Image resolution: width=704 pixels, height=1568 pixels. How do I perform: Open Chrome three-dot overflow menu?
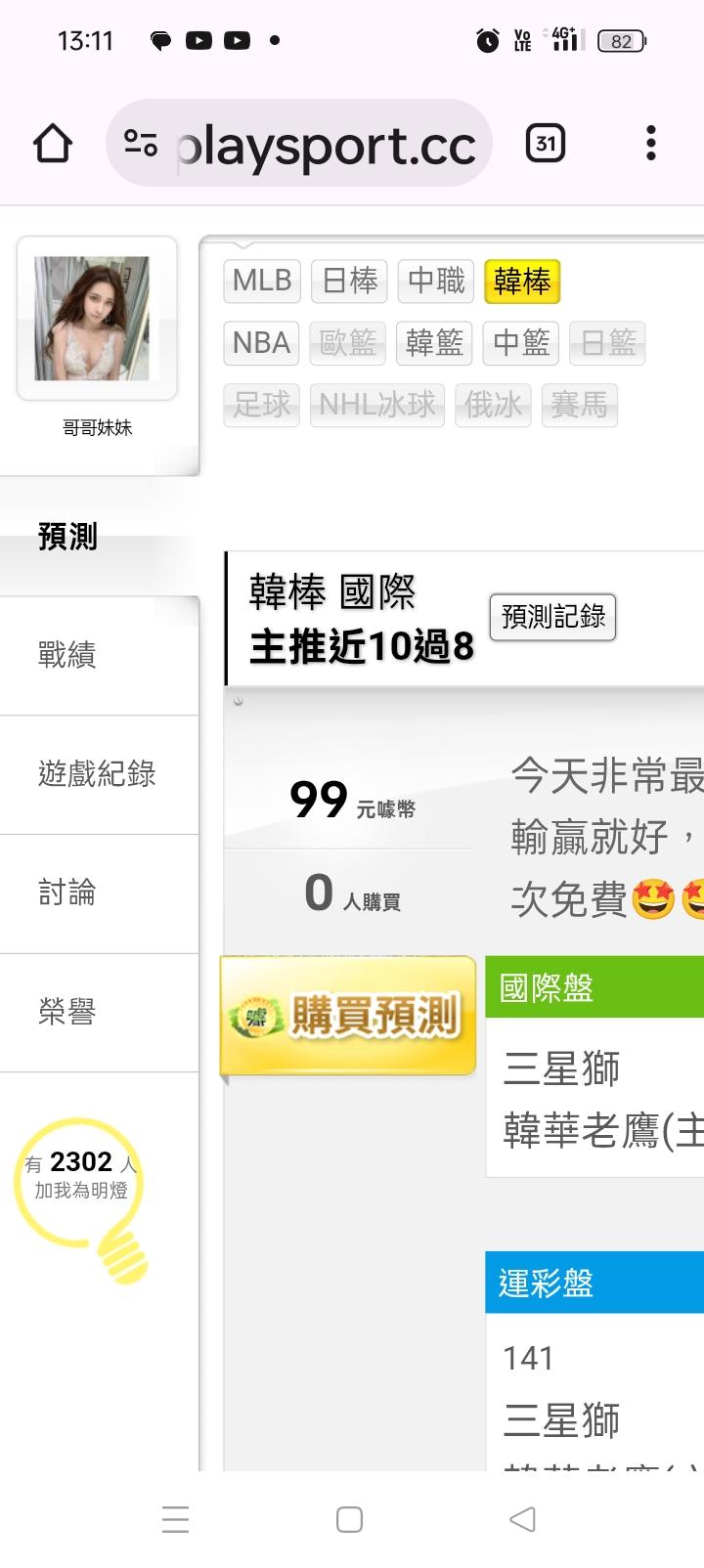(651, 144)
